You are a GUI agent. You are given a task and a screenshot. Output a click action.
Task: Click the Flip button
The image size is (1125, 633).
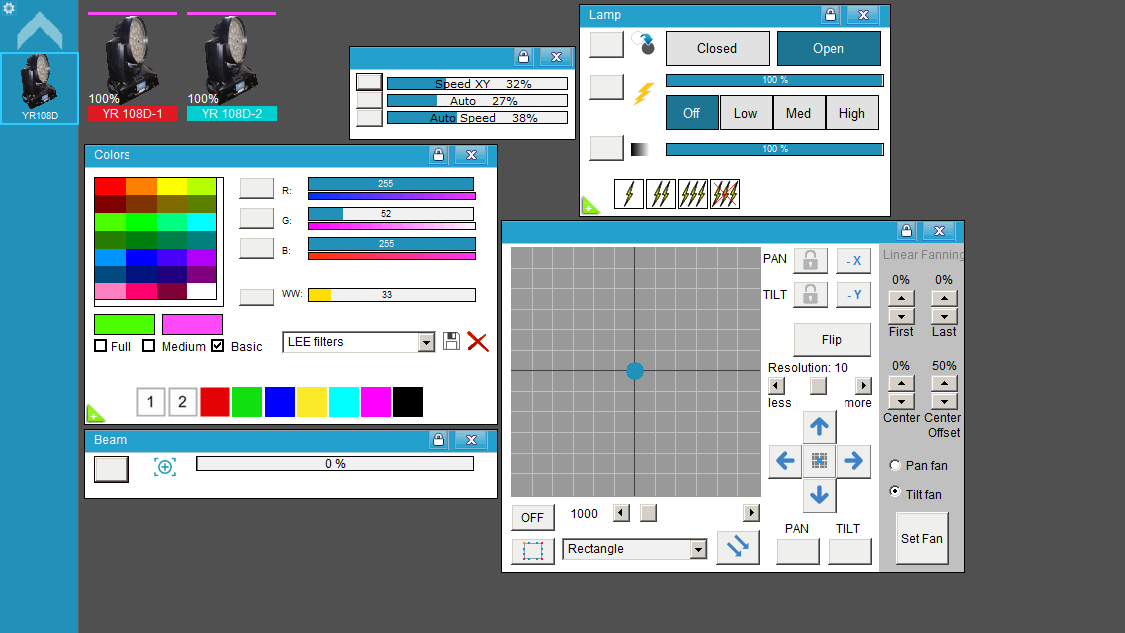click(x=832, y=339)
